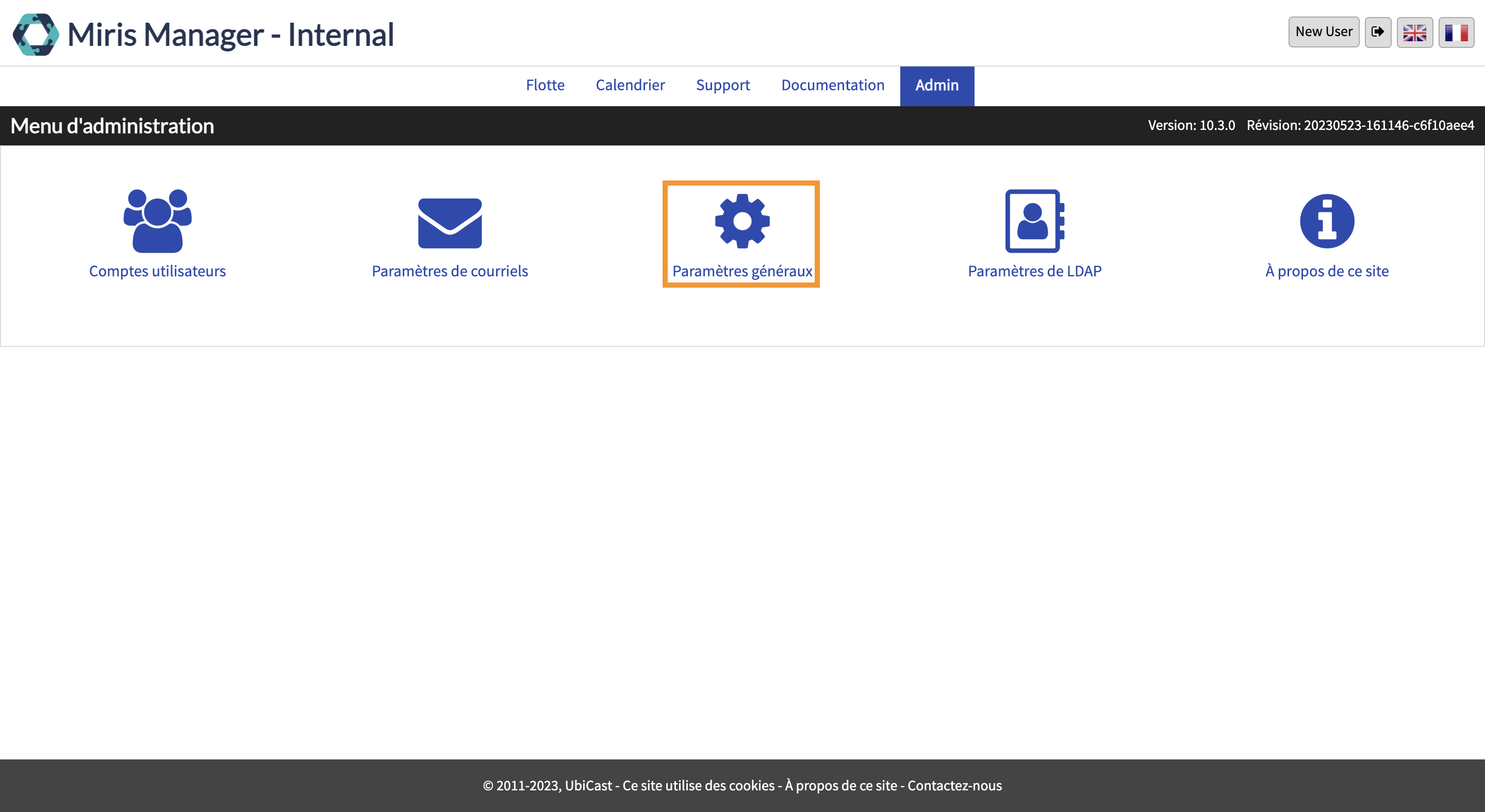Open the LDAP address book icon

[x=1035, y=221]
